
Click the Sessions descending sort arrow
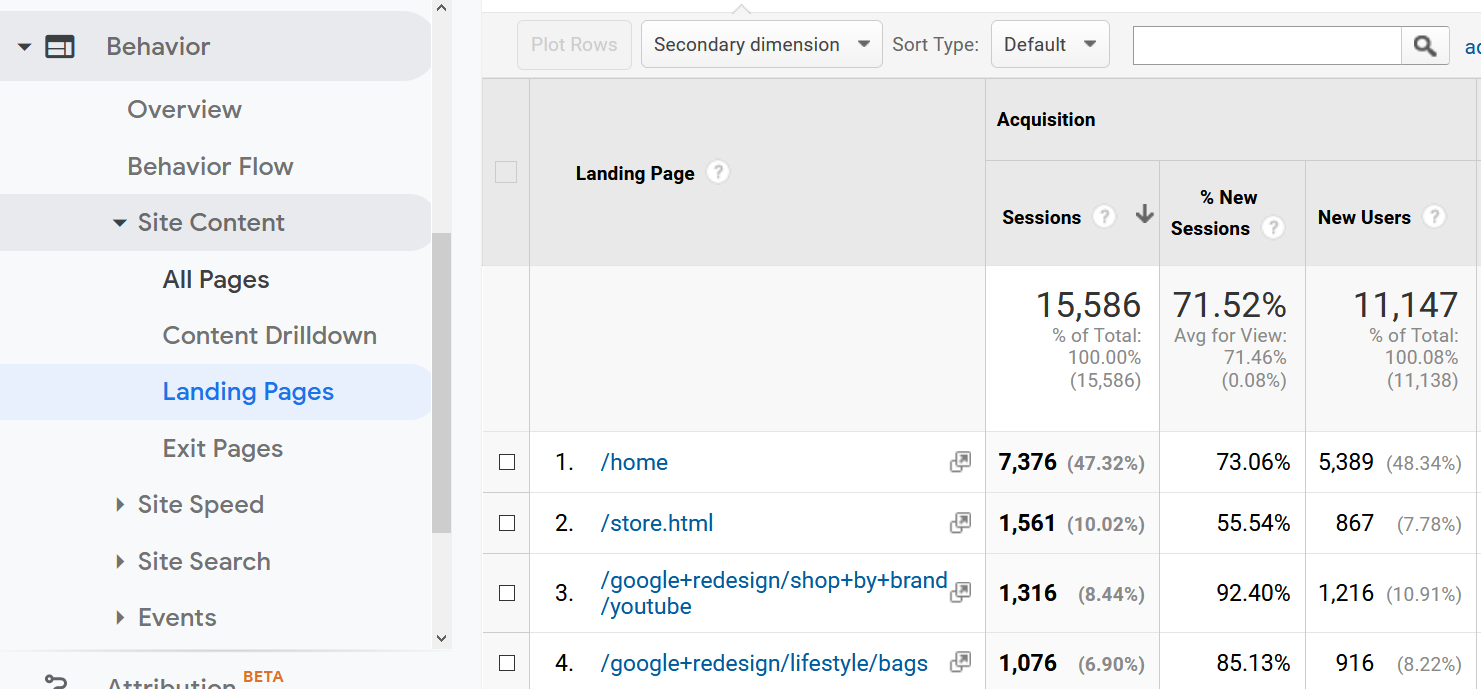pyautogui.click(x=1145, y=215)
